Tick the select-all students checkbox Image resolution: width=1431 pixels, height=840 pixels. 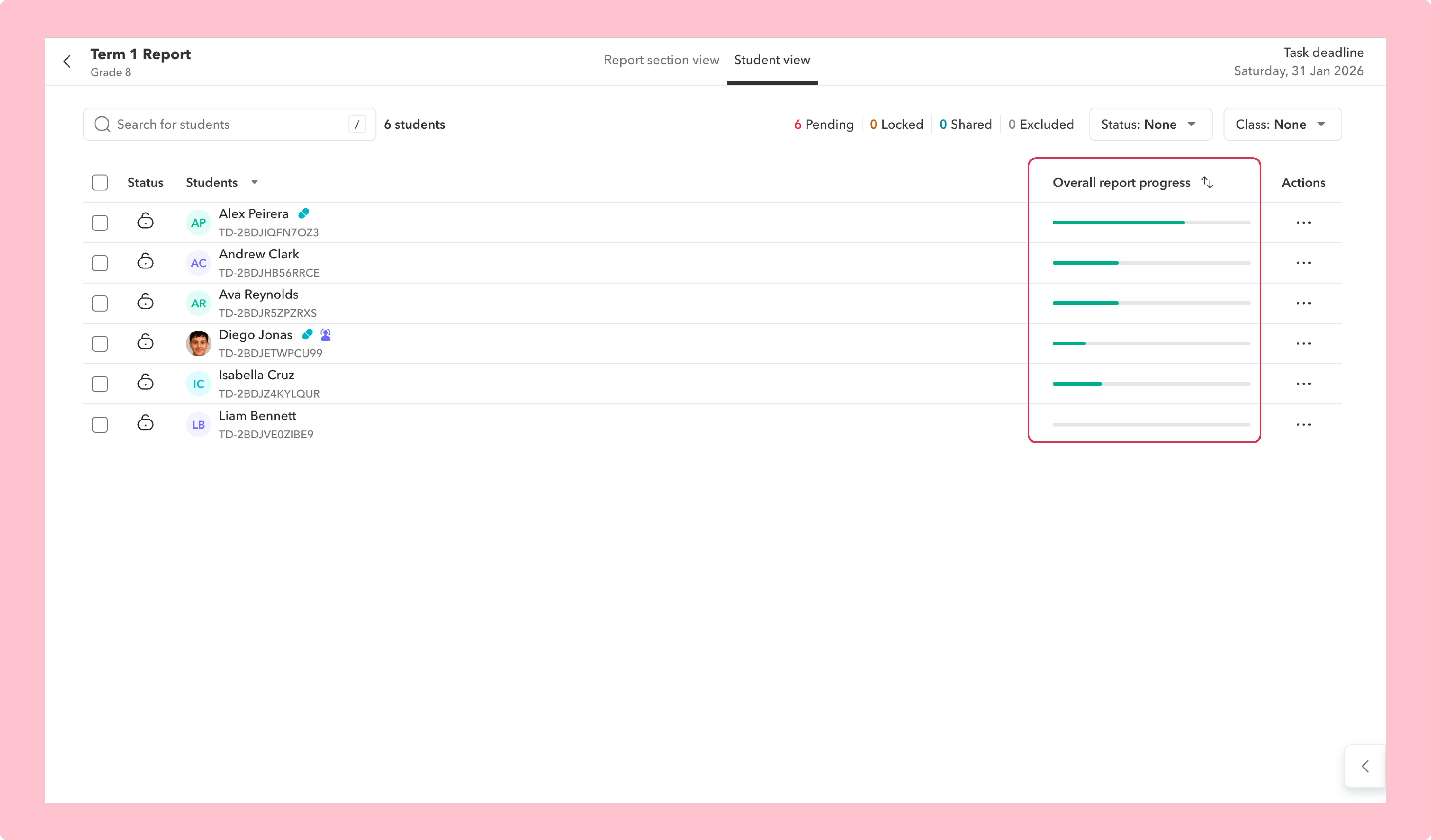pyautogui.click(x=100, y=182)
